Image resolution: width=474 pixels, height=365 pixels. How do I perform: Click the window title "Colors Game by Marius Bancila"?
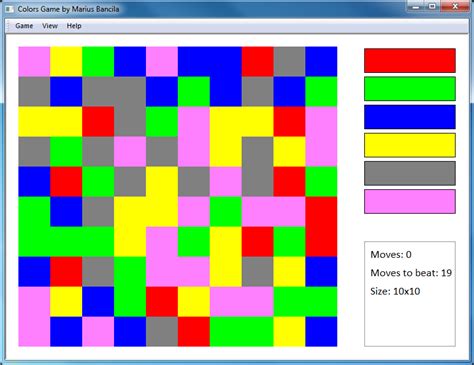pos(68,9)
